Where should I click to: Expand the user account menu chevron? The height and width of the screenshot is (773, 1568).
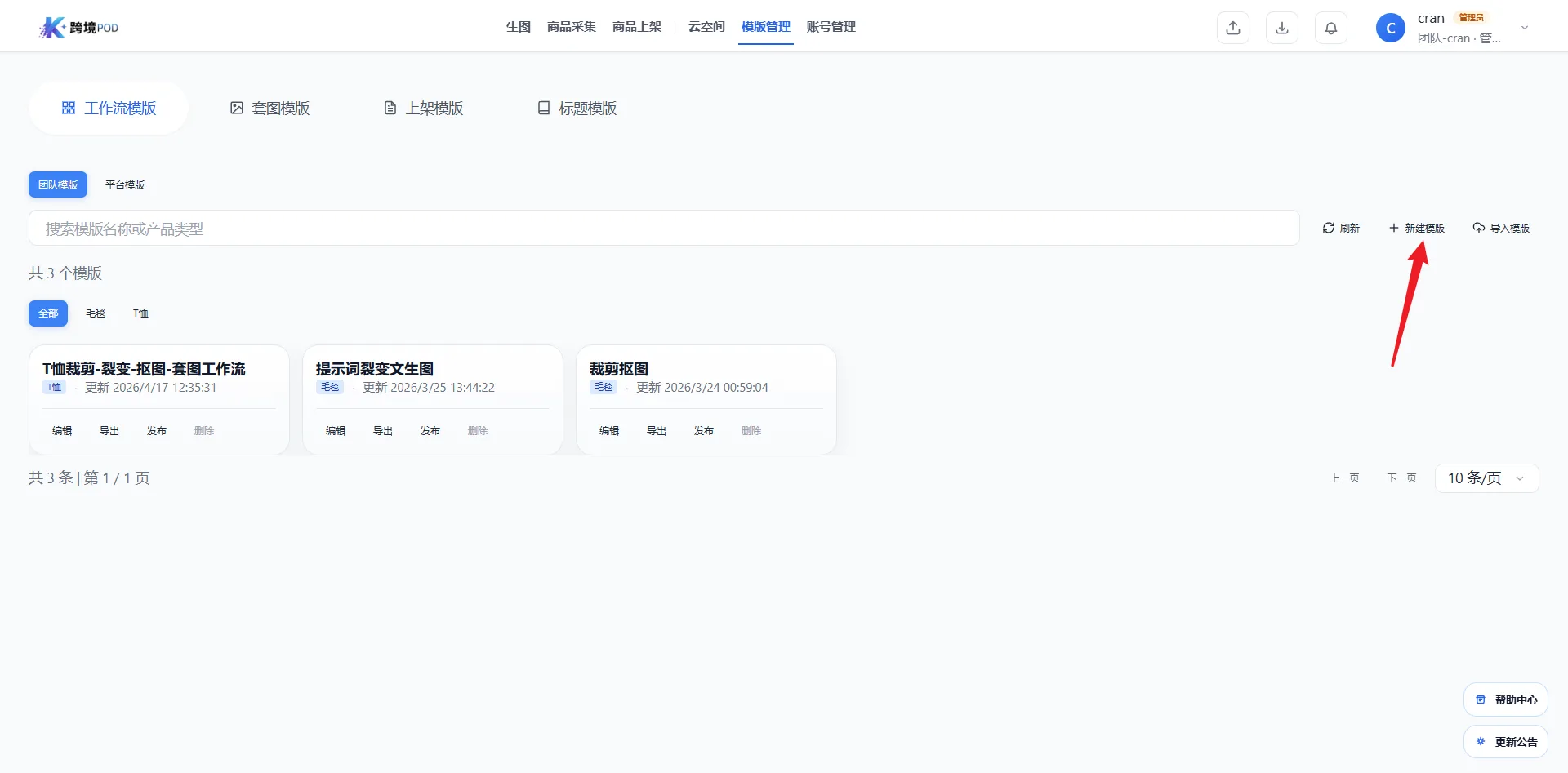[1525, 28]
